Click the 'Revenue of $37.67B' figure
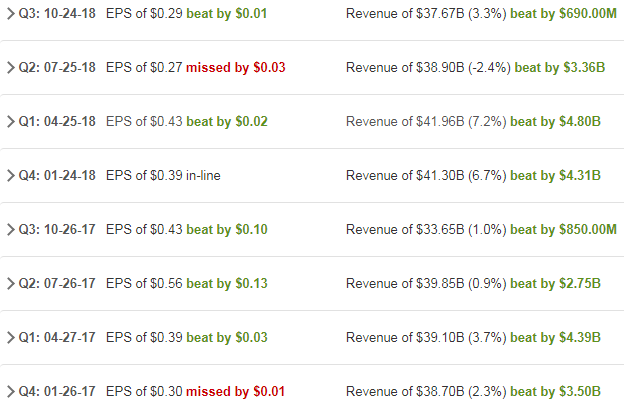Viewport: 624px width, 401px height. point(405,14)
